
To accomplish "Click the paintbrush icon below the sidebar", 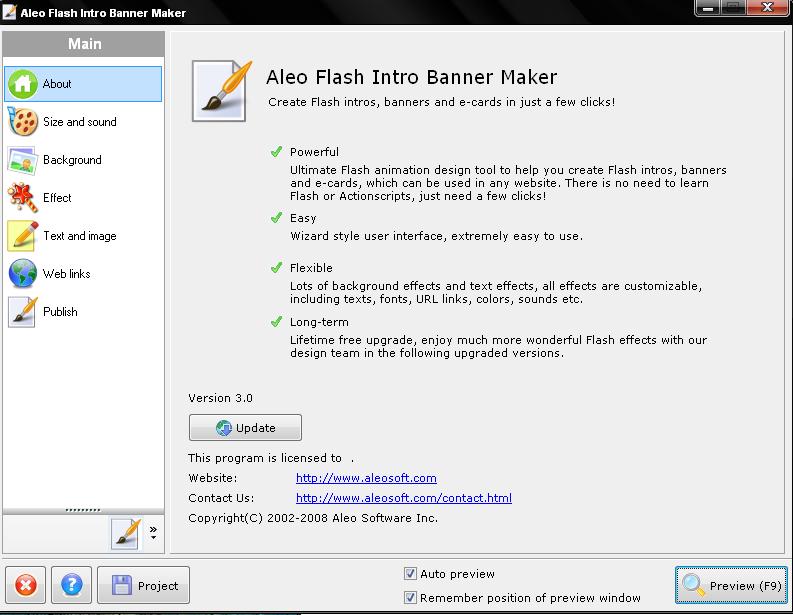I will point(125,533).
